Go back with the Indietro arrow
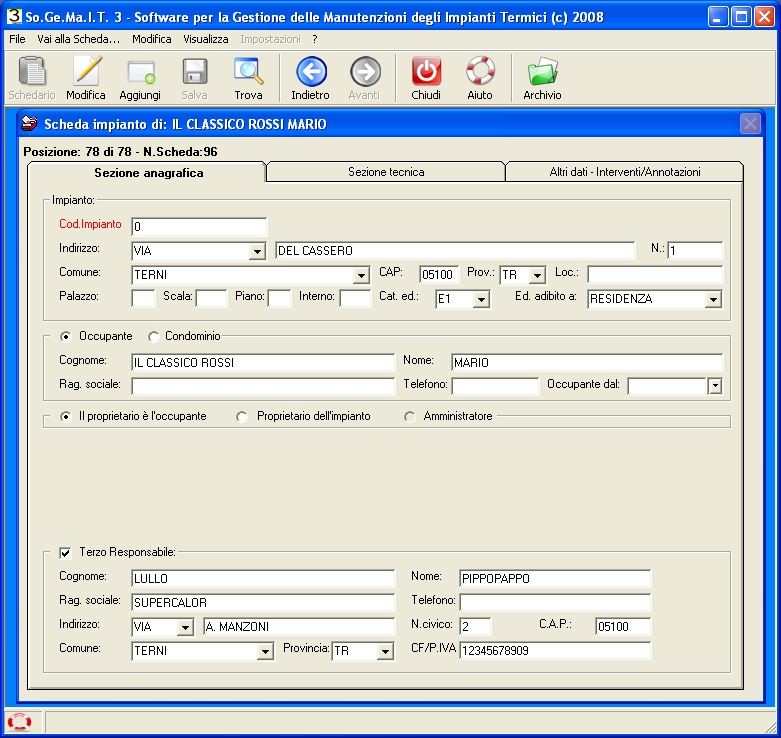The image size is (781, 738). tap(311, 72)
